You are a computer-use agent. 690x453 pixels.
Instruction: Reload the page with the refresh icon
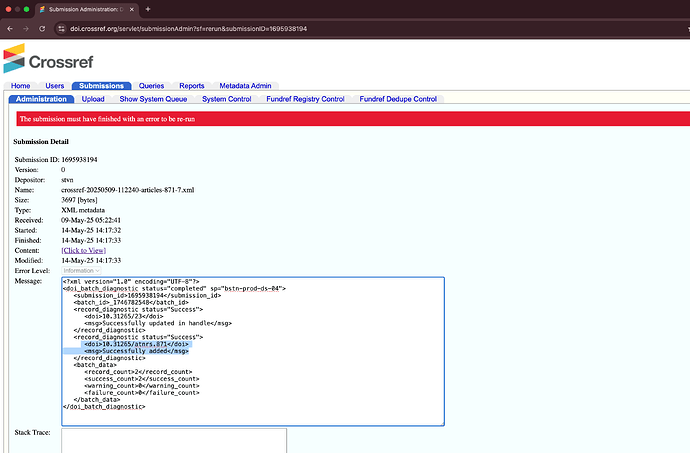(42, 29)
